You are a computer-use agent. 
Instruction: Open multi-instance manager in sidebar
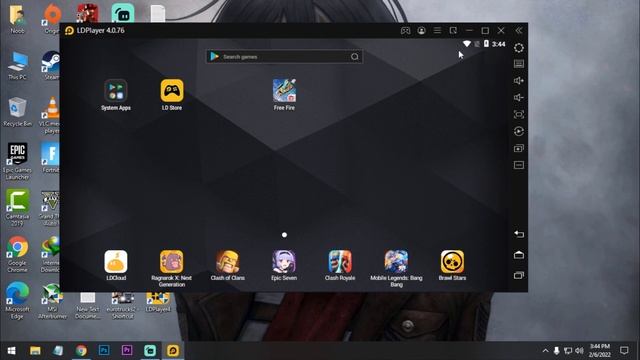point(519,148)
